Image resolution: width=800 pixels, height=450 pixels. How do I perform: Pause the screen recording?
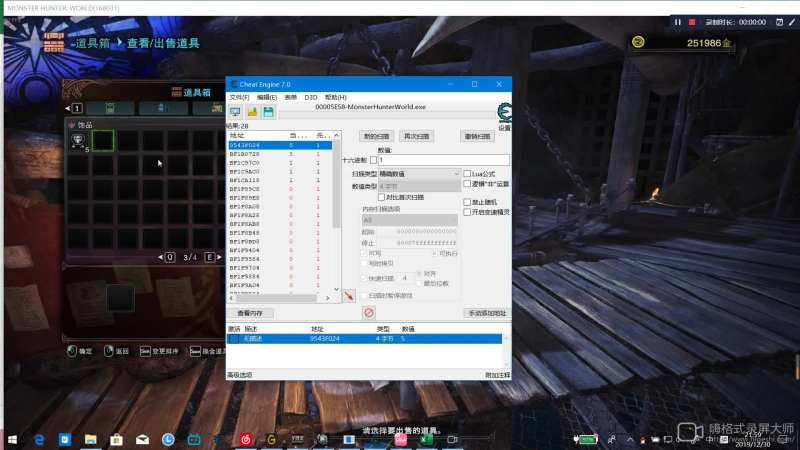(x=678, y=22)
